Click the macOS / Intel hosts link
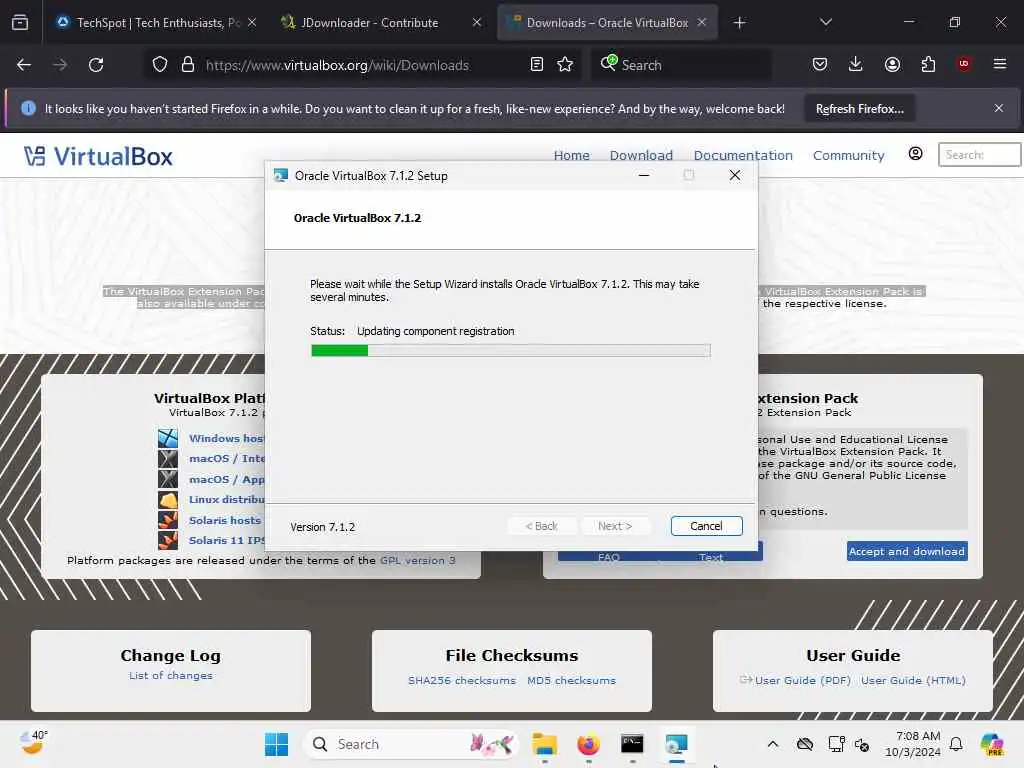The height and width of the screenshot is (768, 1024). (226, 458)
